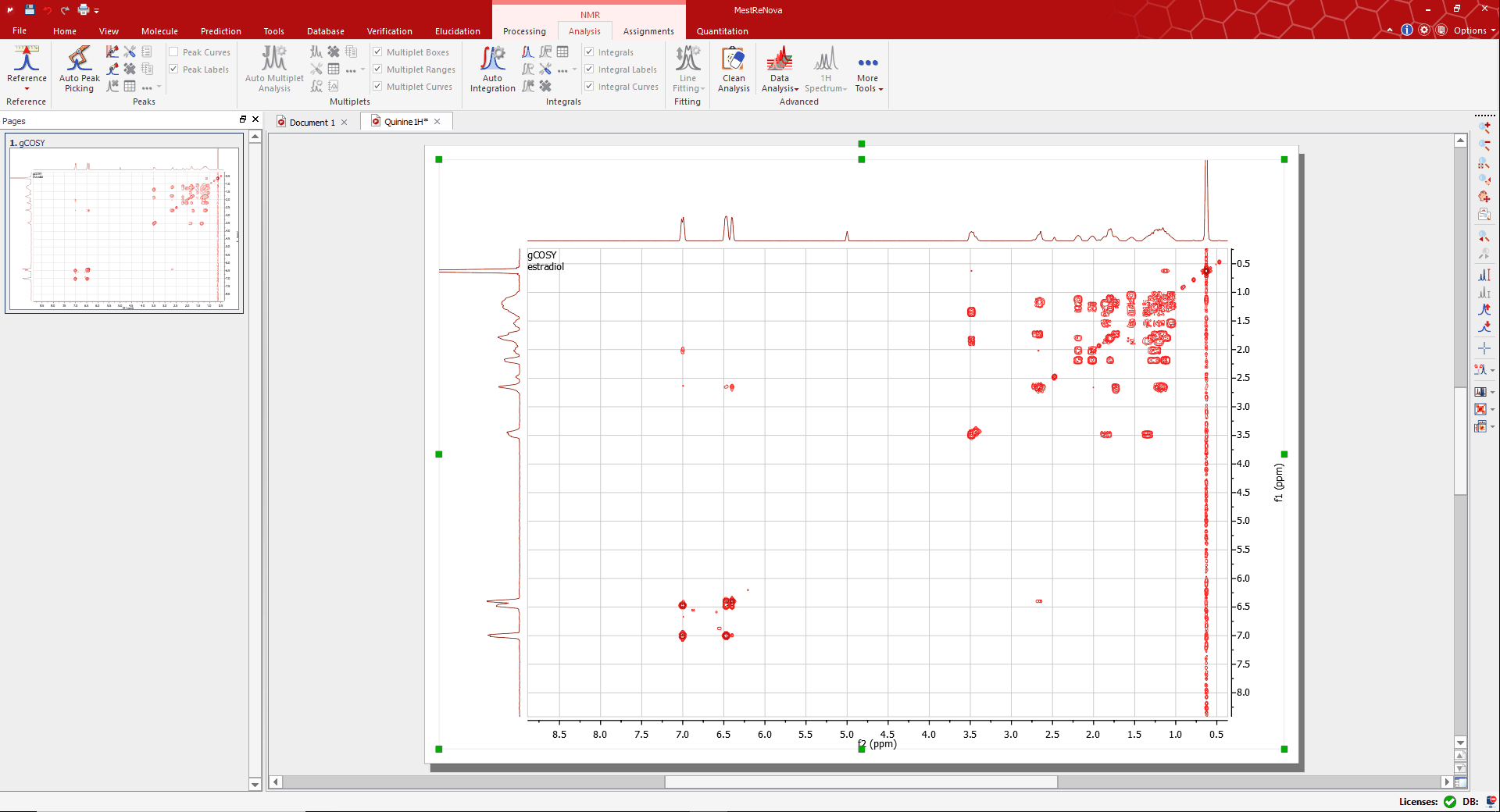1500x812 pixels.
Task: Switch to the Assignments tab
Action: click(648, 31)
